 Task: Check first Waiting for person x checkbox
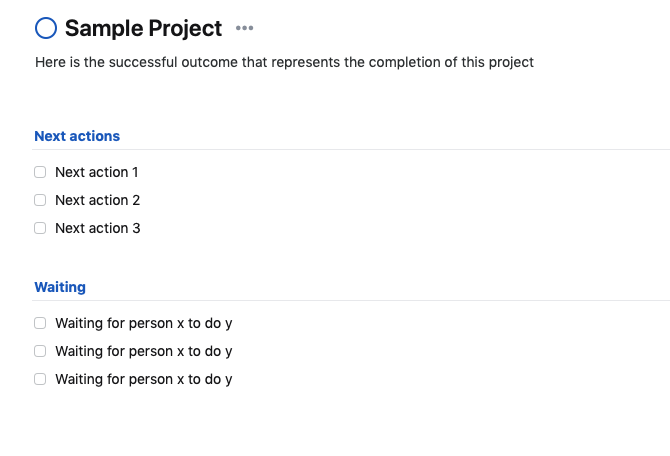point(40,323)
